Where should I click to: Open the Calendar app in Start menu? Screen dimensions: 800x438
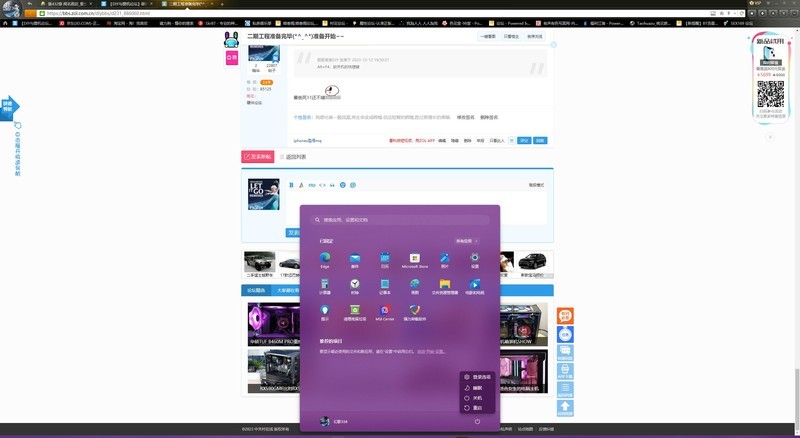tap(385, 259)
